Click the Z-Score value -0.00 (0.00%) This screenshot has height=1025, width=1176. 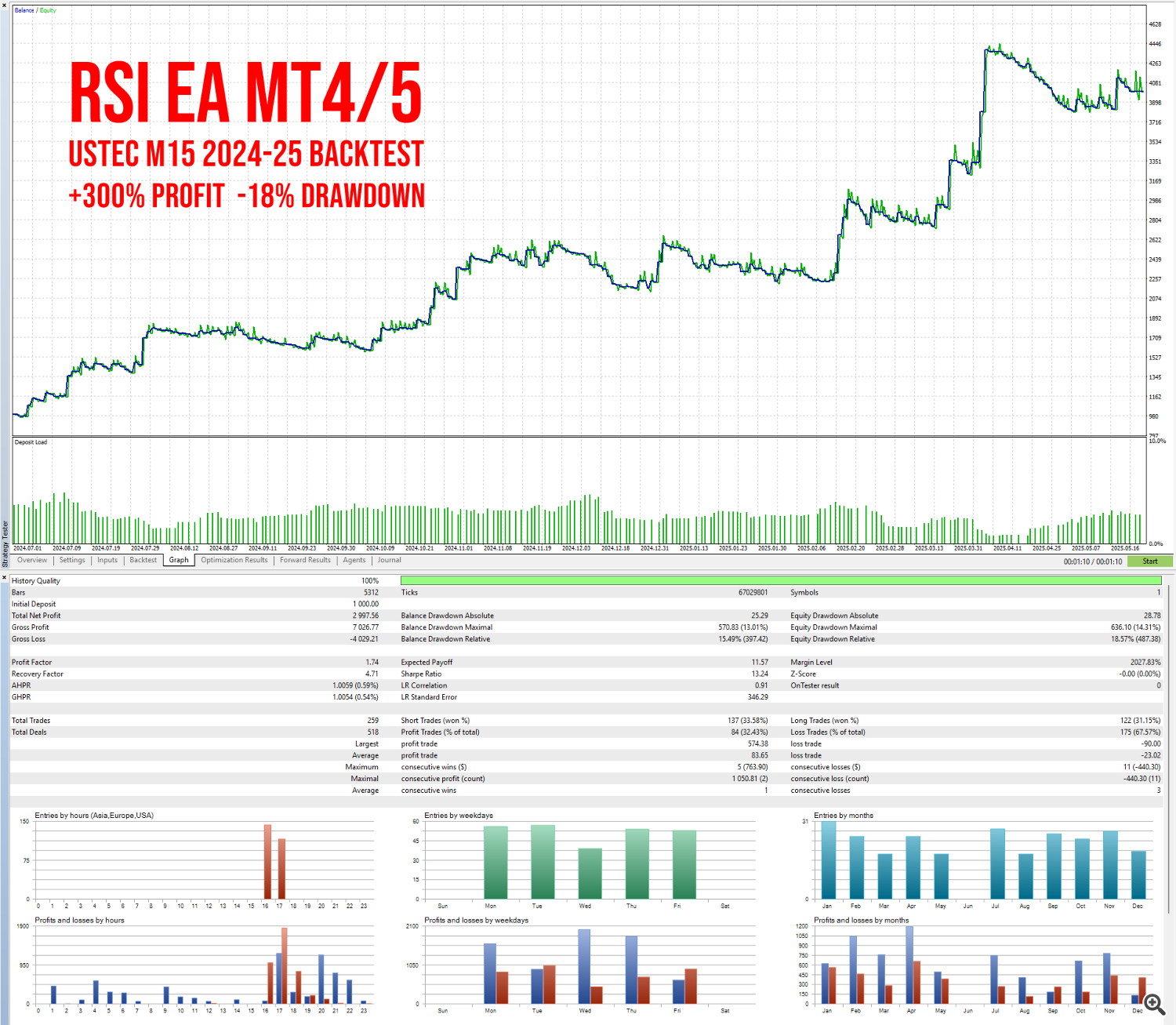tap(1141, 674)
